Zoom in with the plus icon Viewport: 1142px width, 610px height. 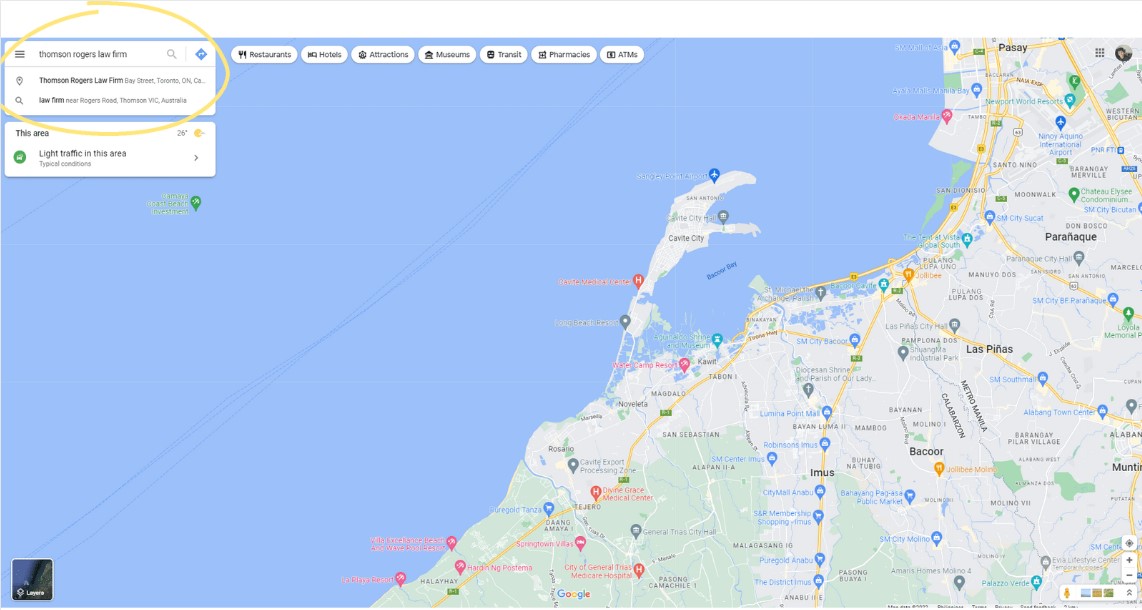point(1129,560)
